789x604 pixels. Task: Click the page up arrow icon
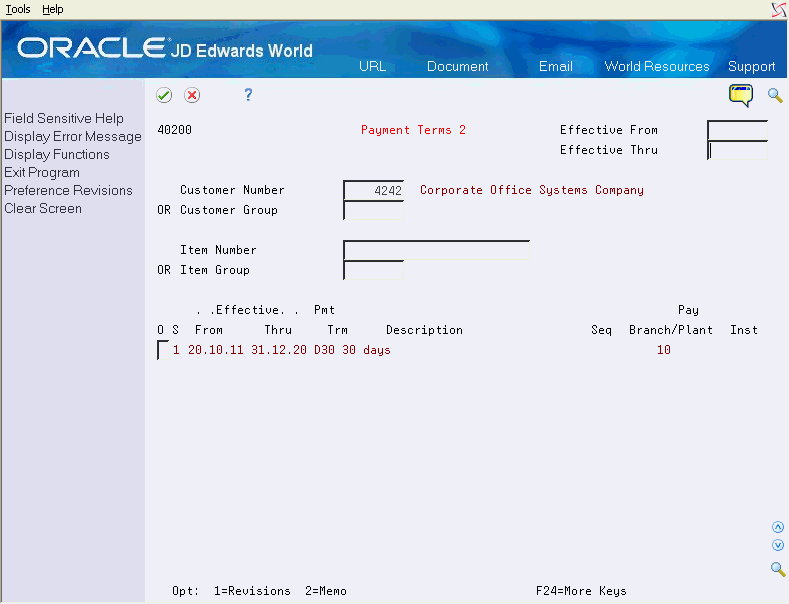click(x=778, y=527)
